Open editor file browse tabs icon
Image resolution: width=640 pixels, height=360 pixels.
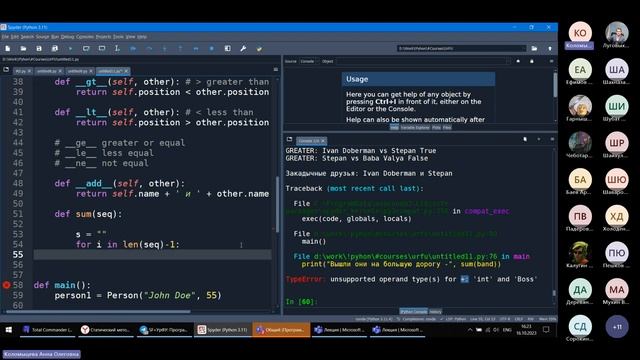point(6,70)
